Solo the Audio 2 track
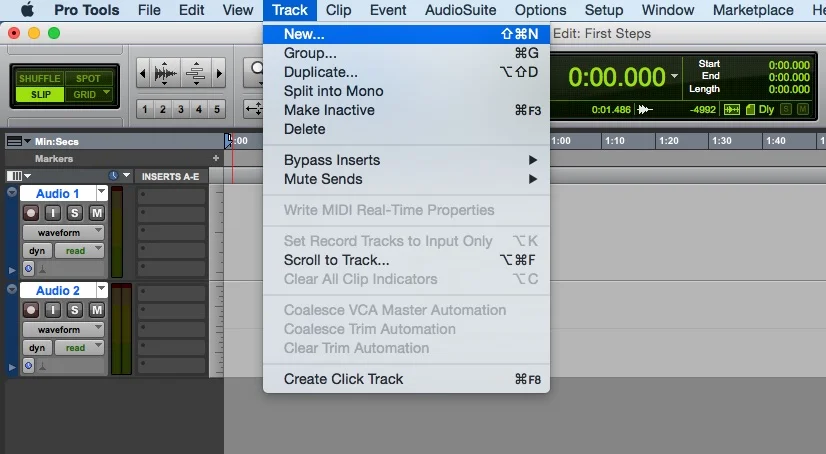 (75, 310)
